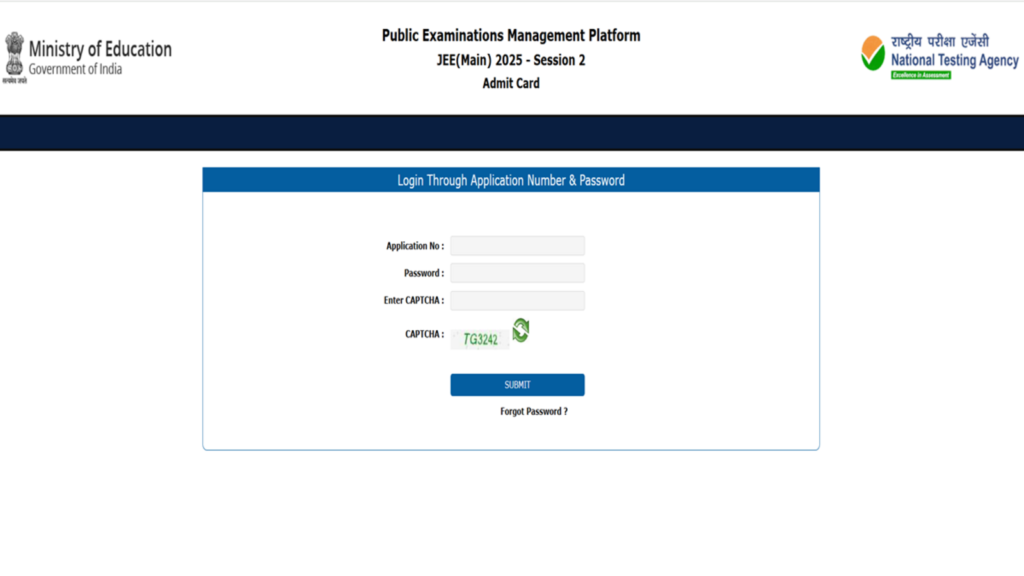The width and height of the screenshot is (1024, 576).
Task: Click the 'National Testing Agency' English text
Action: 954,60
